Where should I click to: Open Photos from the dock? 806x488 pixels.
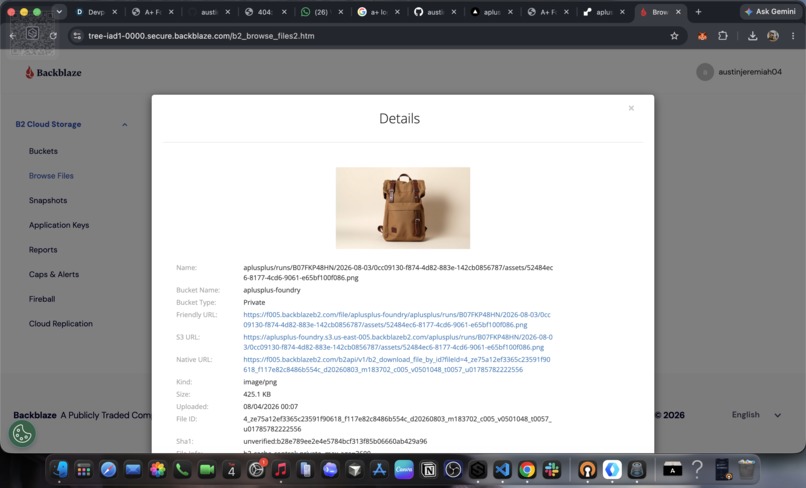tap(158, 469)
